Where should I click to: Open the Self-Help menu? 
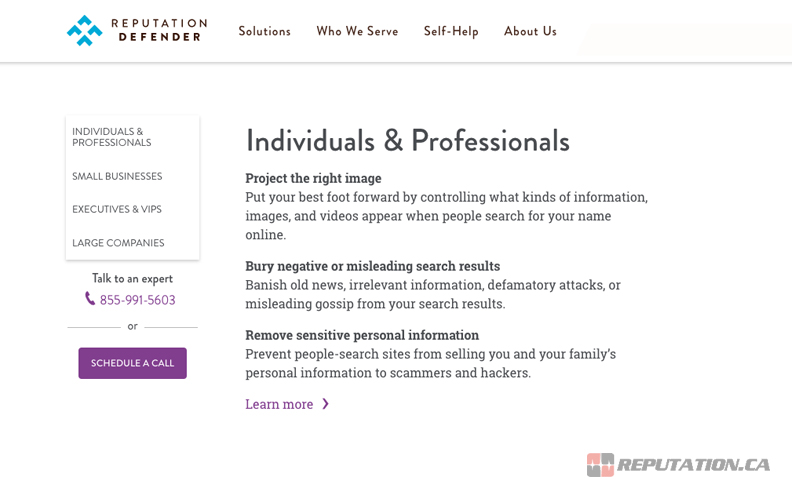(451, 31)
